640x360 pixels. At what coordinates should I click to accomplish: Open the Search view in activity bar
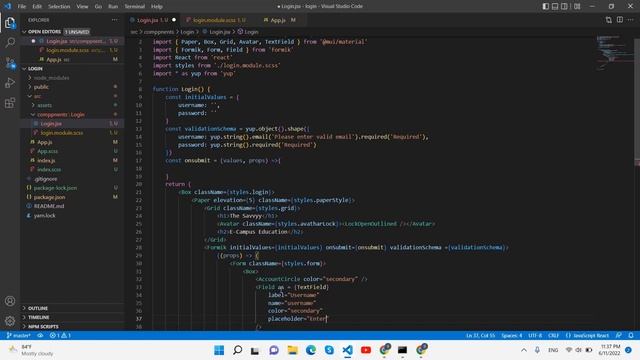click(10, 42)
